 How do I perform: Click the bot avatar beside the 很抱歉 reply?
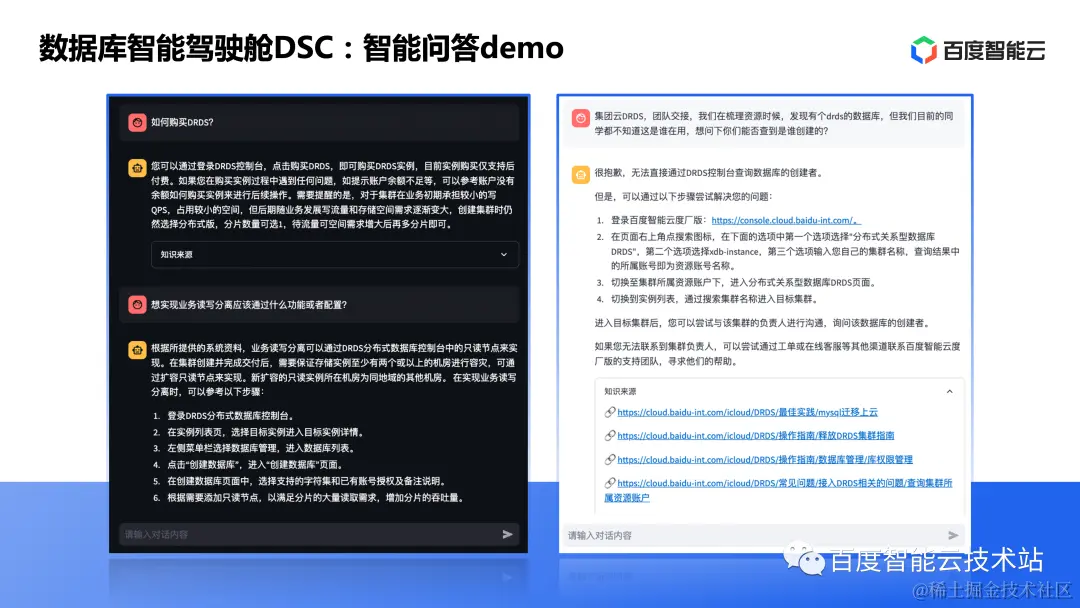pyautogui.click(x=581, y=175)
